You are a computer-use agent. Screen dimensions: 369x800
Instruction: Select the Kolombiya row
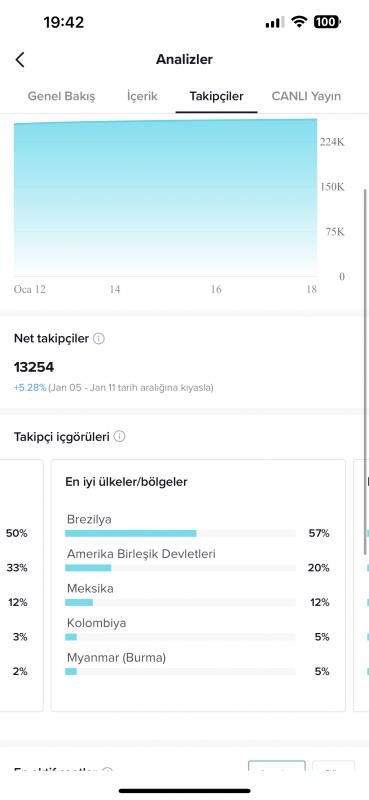[x=198, y=630]
